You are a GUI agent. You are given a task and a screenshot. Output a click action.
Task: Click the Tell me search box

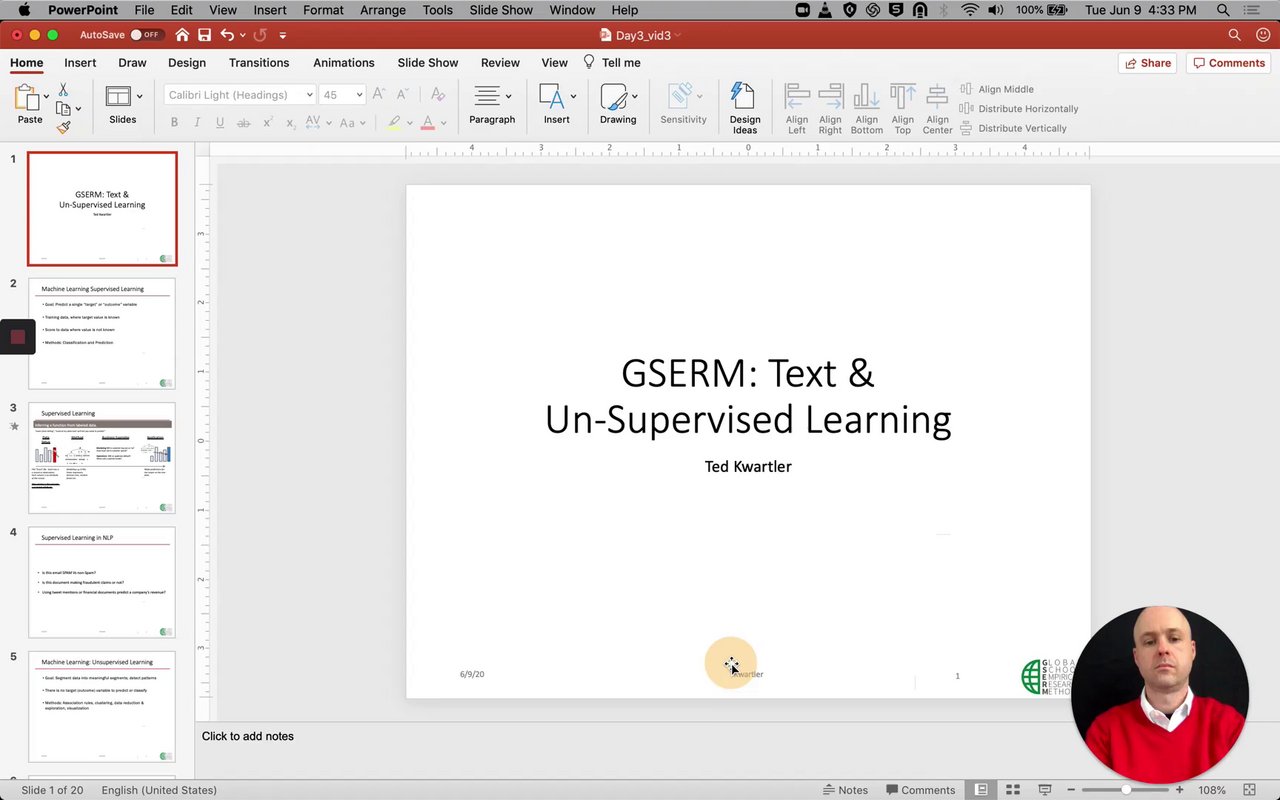[x=612, y=63]
